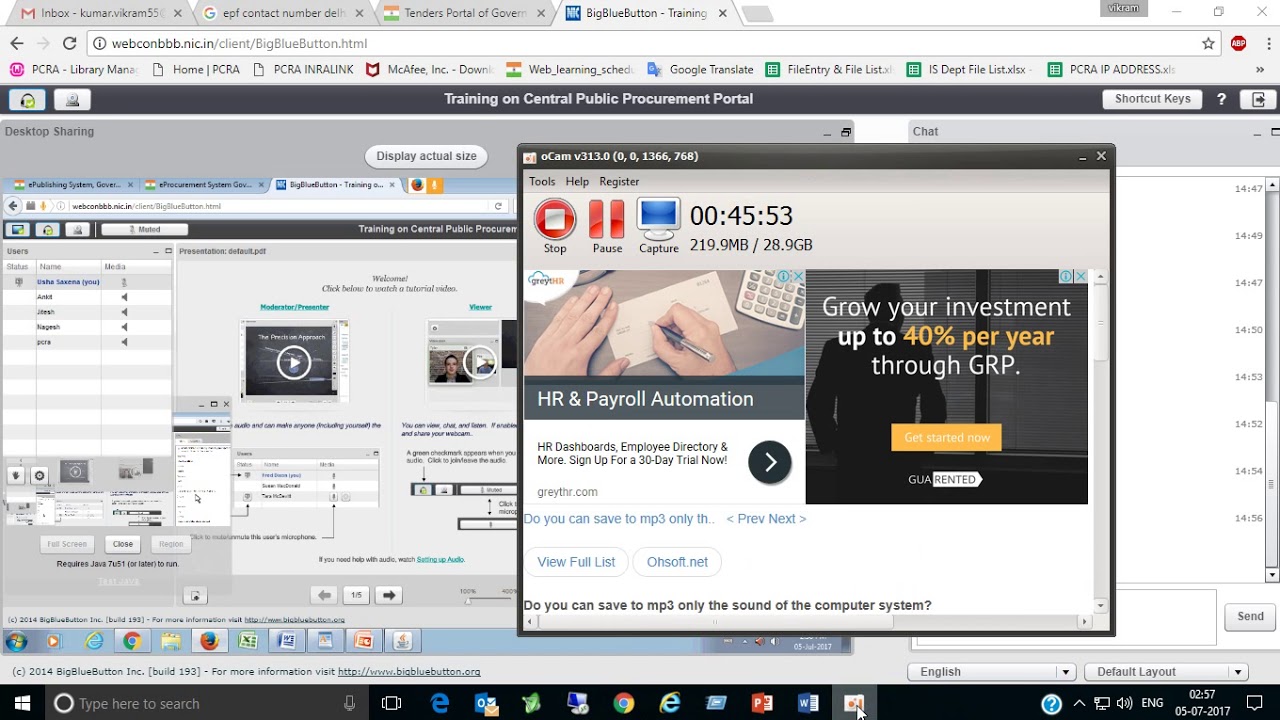Open PCRA - Library bookmark
Viewport: 1280px width, 720px height.
[74, 70]
